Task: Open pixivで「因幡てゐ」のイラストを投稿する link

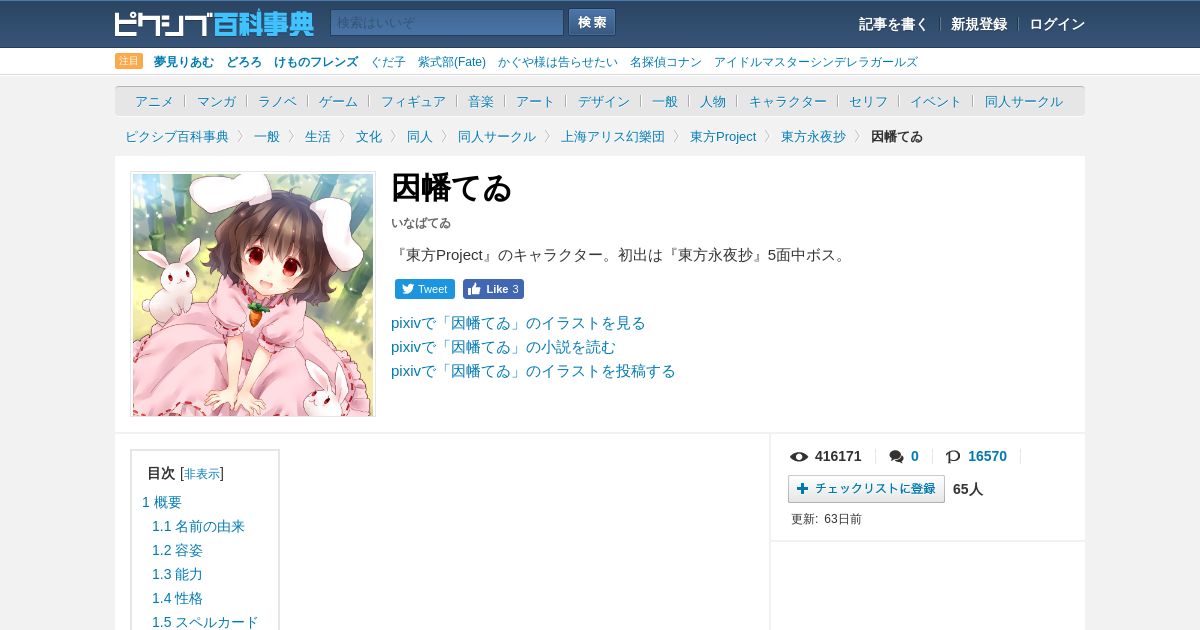Action: point(533,371)
